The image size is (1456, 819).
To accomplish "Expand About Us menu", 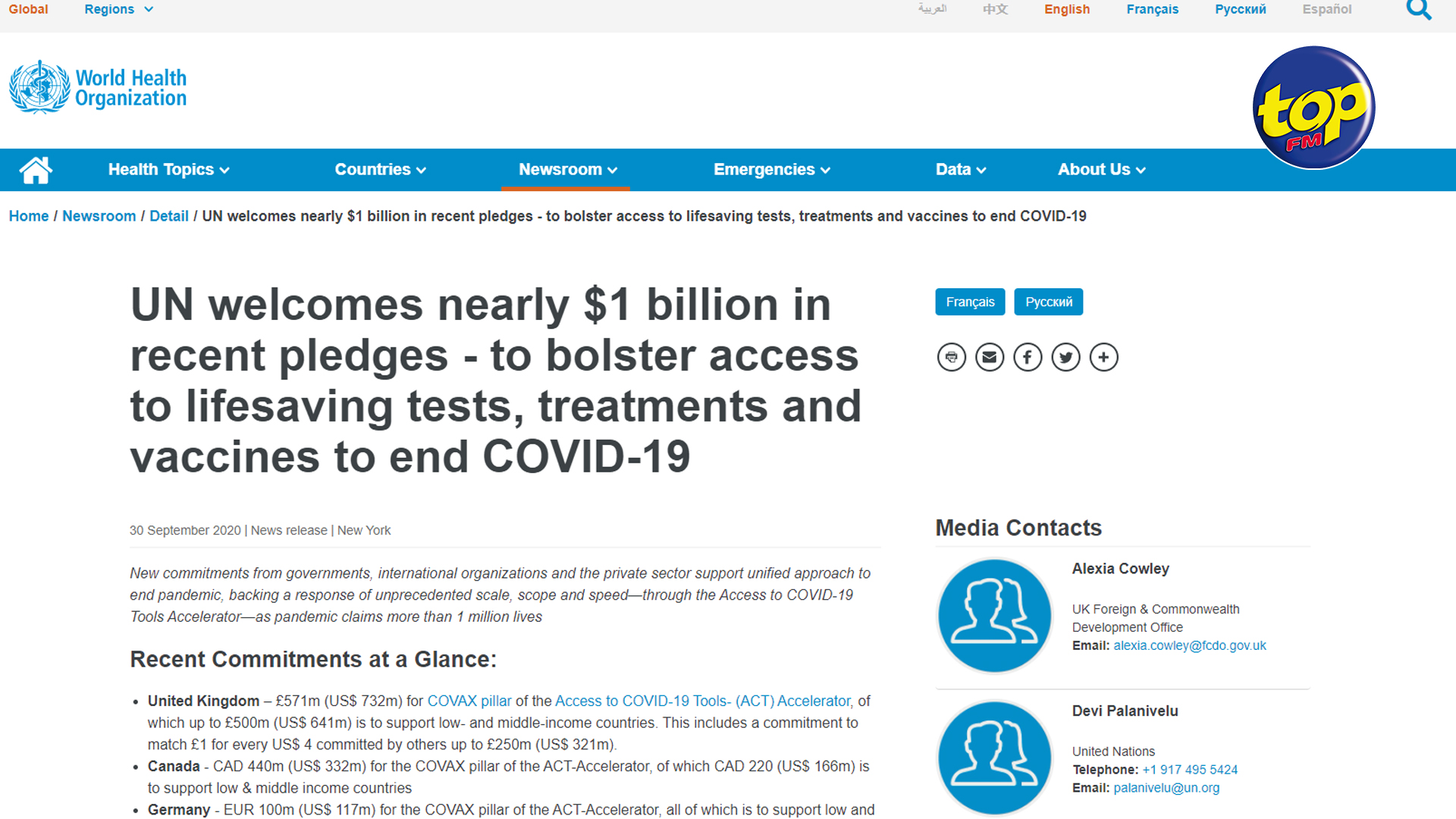I will click(x=1102, y=170).
